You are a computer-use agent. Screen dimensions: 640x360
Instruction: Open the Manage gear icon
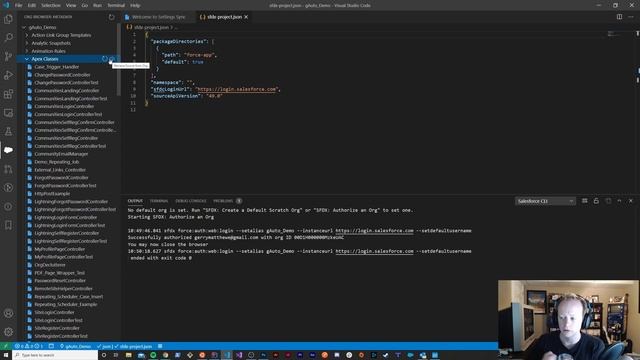(x=8, y=332)
